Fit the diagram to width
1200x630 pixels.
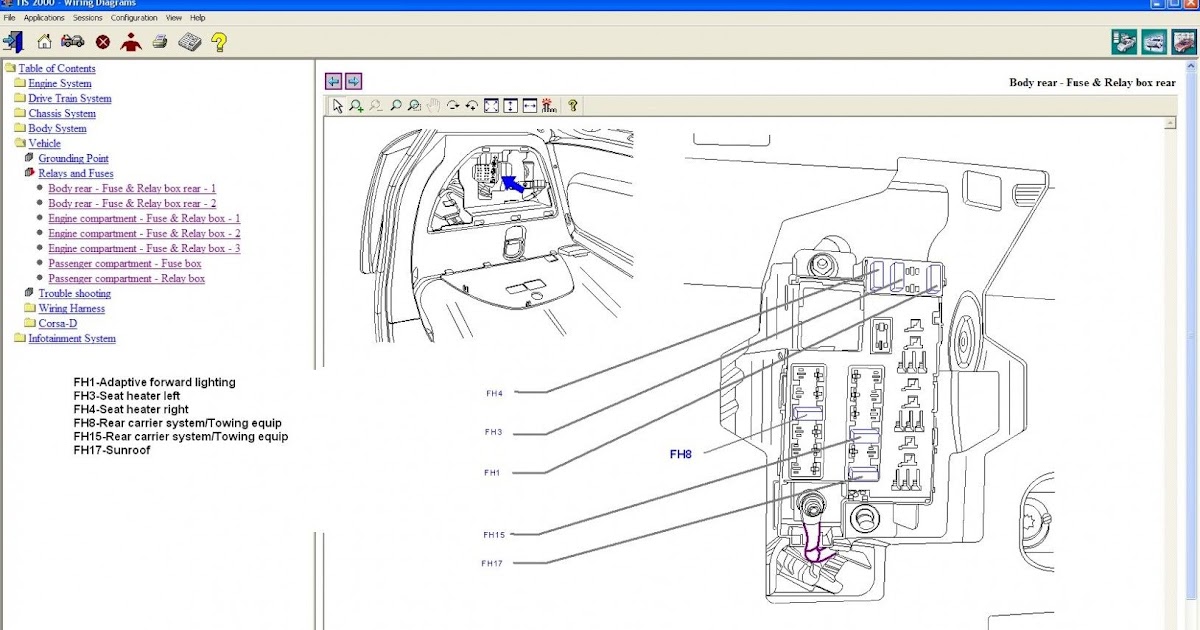coord(529,105)
